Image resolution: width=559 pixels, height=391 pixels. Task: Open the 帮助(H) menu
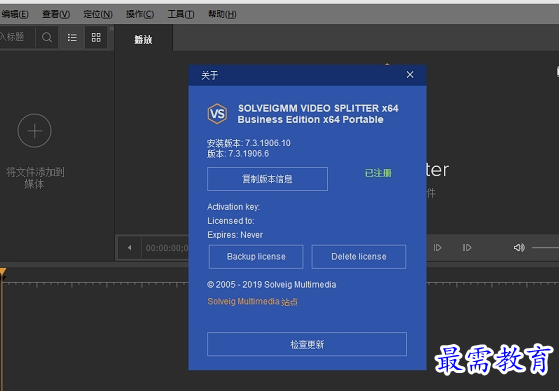(222, 14)
